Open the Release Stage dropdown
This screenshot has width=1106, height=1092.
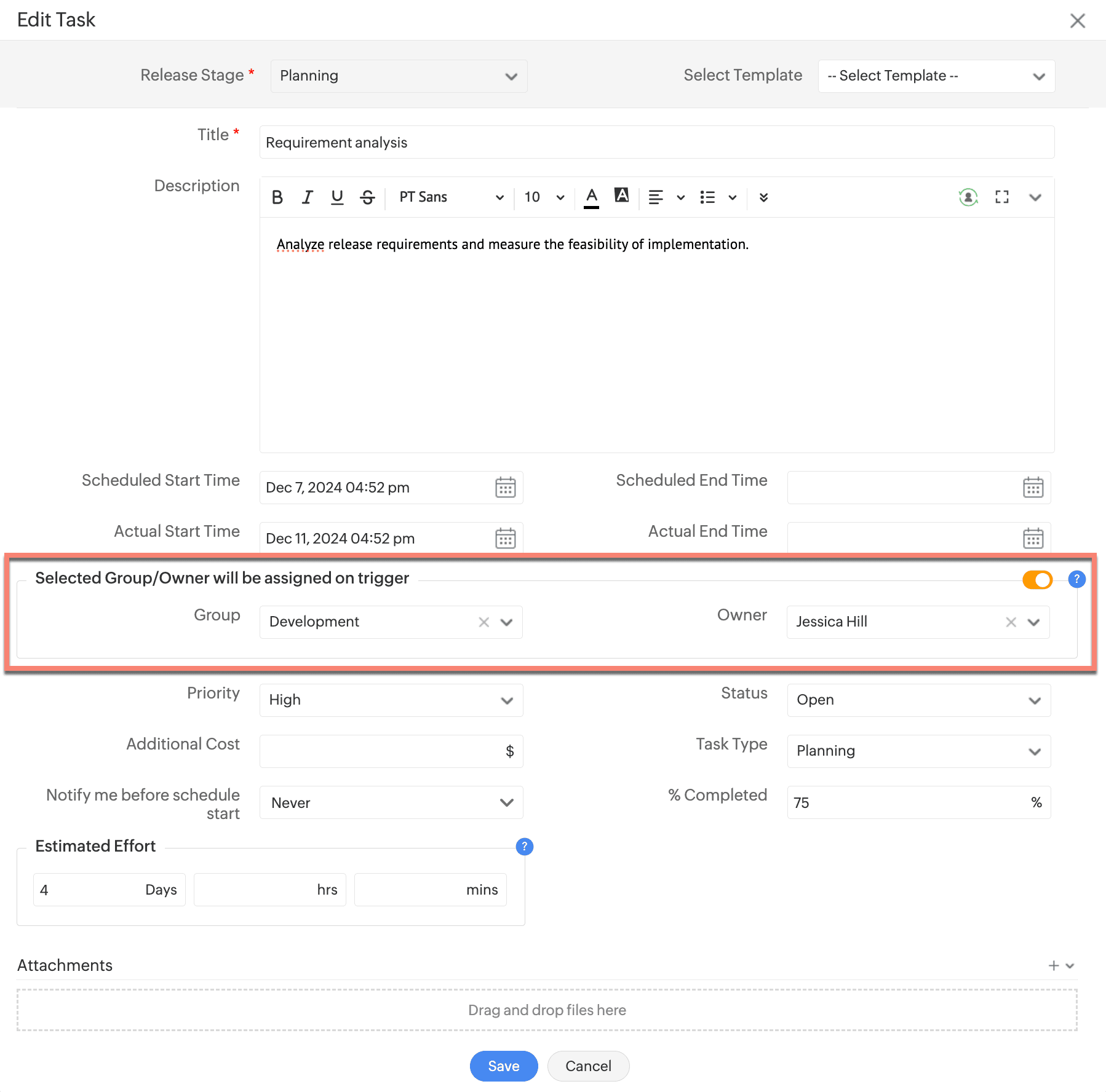(x=399, y=76)
